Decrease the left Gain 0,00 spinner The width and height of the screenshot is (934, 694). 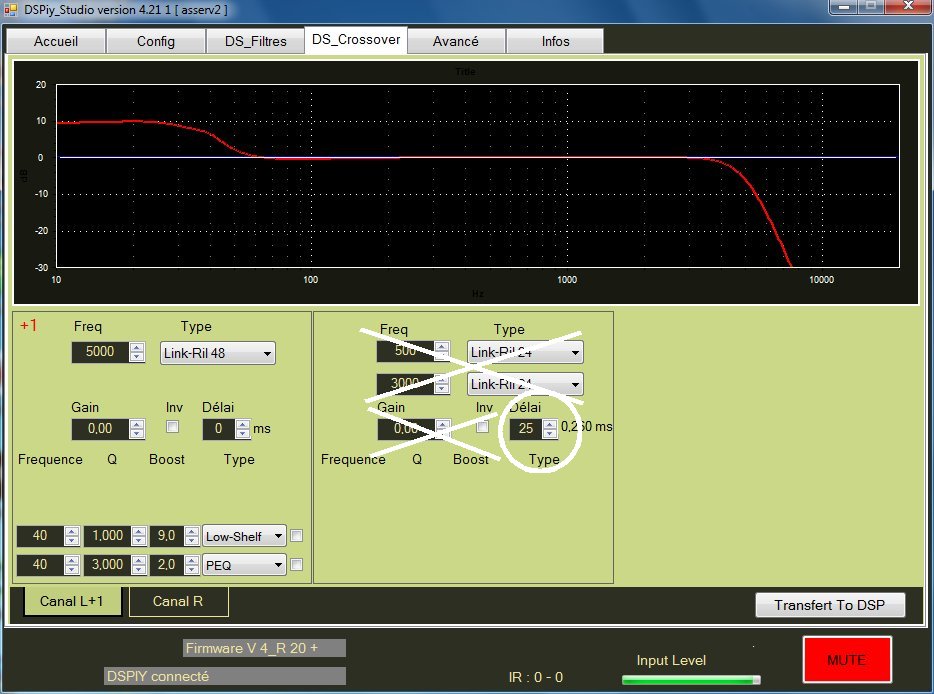136,434
